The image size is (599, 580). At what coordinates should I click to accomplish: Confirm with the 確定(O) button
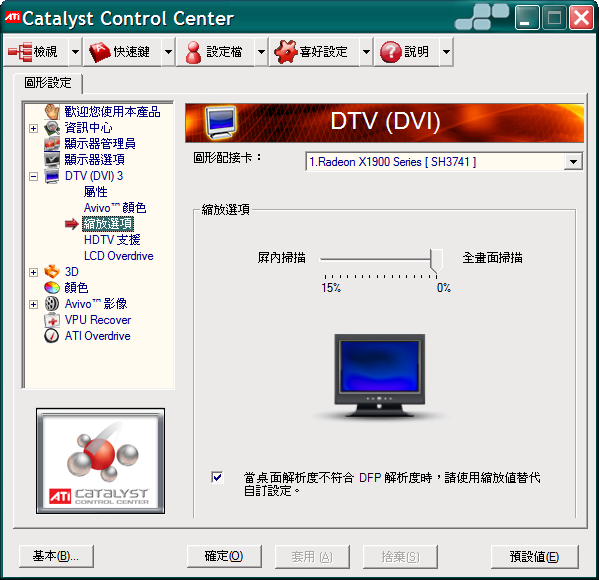224,556
